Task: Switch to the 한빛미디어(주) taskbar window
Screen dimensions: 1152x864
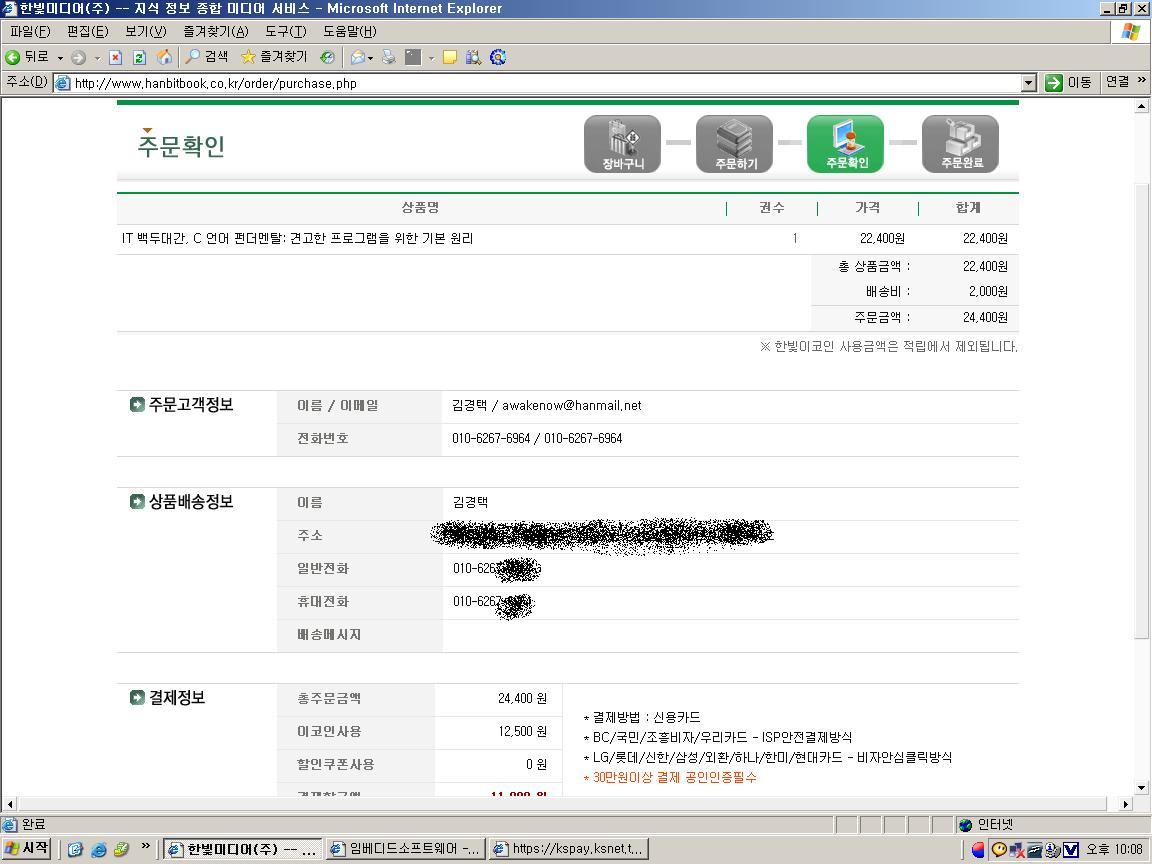Action: (x=242, y=849)
